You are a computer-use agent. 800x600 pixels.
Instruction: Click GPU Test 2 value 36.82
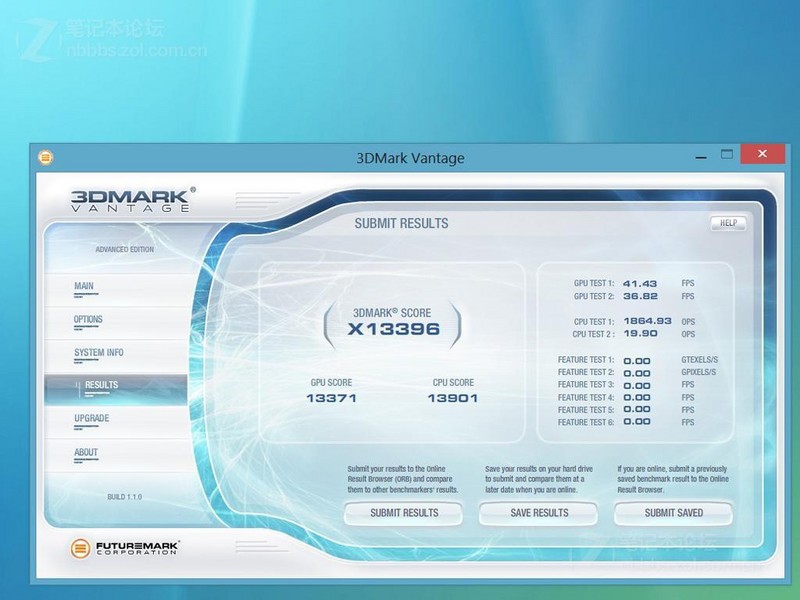click(x=640, y=296)
